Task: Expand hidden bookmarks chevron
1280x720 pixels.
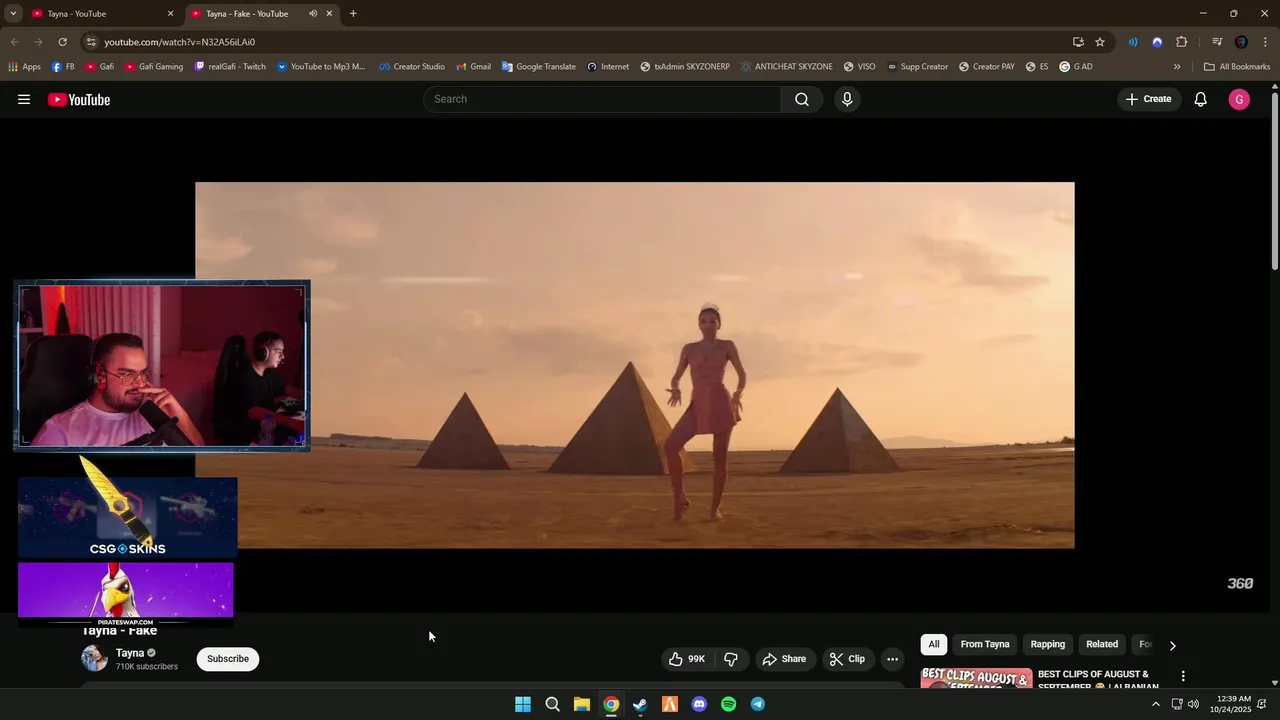Action: pyautogui.click(x=1177, y=67)
